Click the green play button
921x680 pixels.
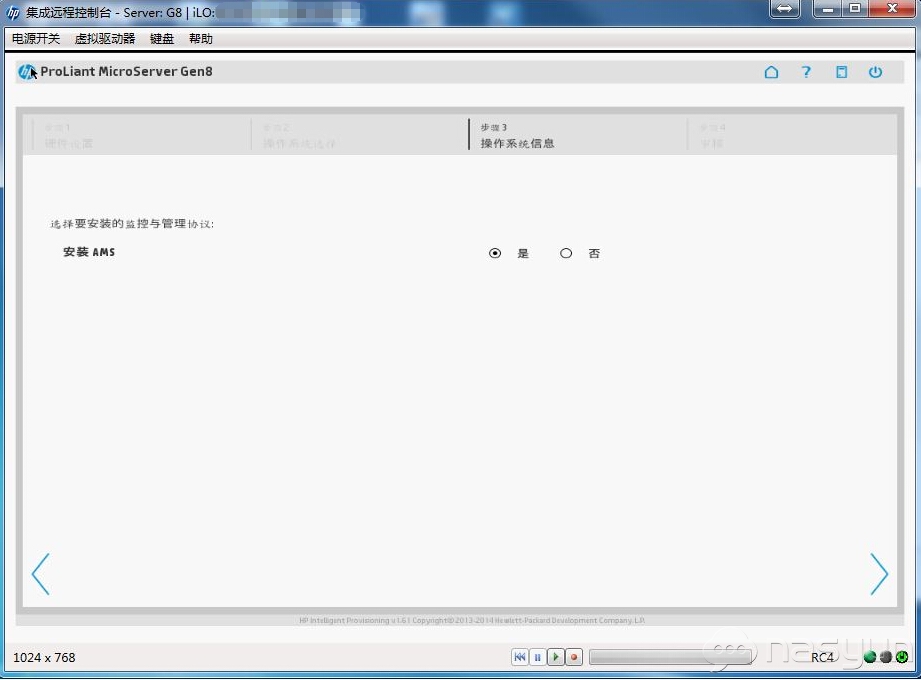click(x=556, y=657)
